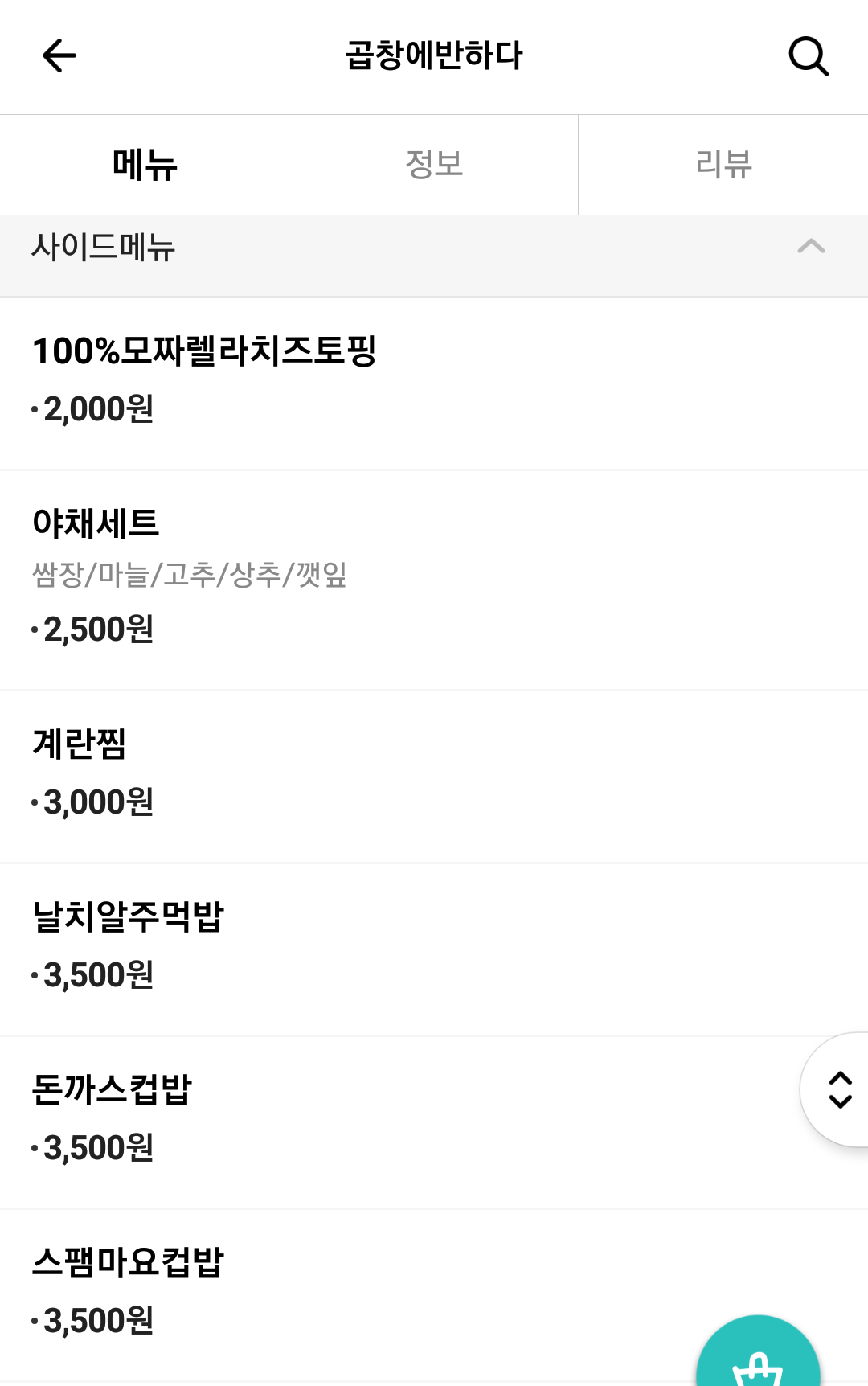Image resolution: width=868 pixels, height=1386 pixels.
Task: Select the 계란찜 menu item
Action: [x=434, y=777]
